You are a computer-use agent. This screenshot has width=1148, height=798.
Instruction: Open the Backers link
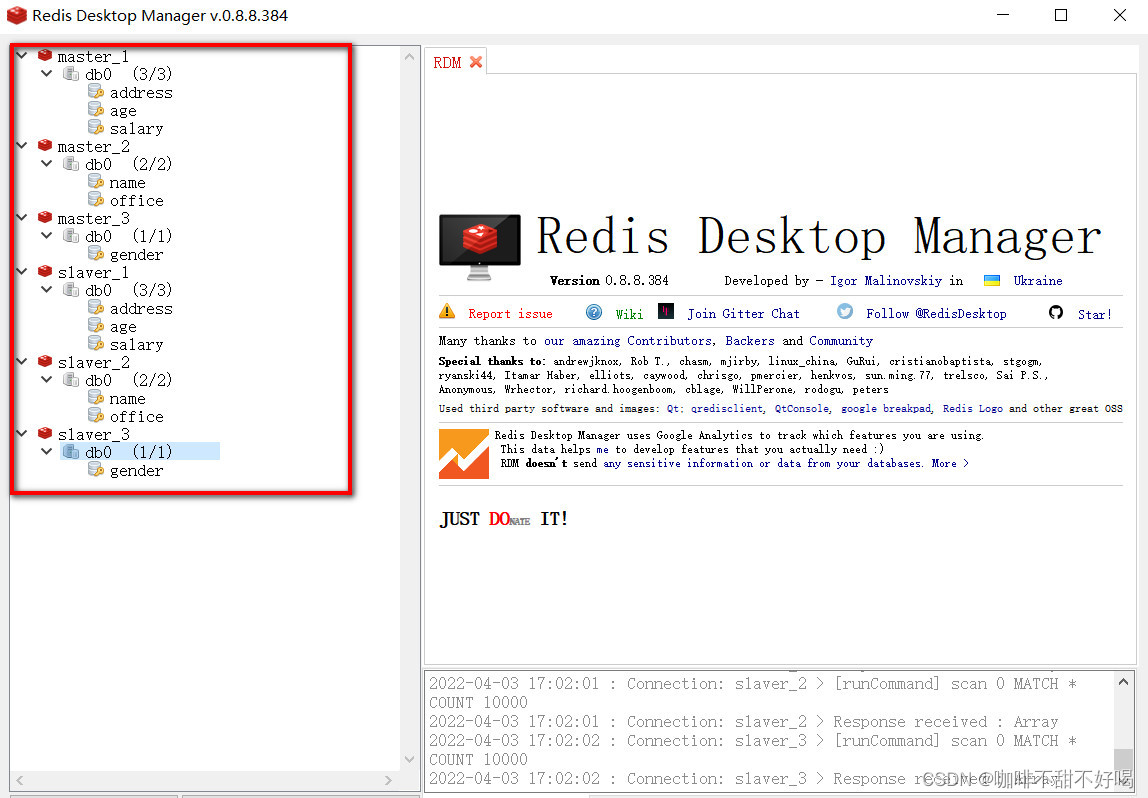(750, 340)
